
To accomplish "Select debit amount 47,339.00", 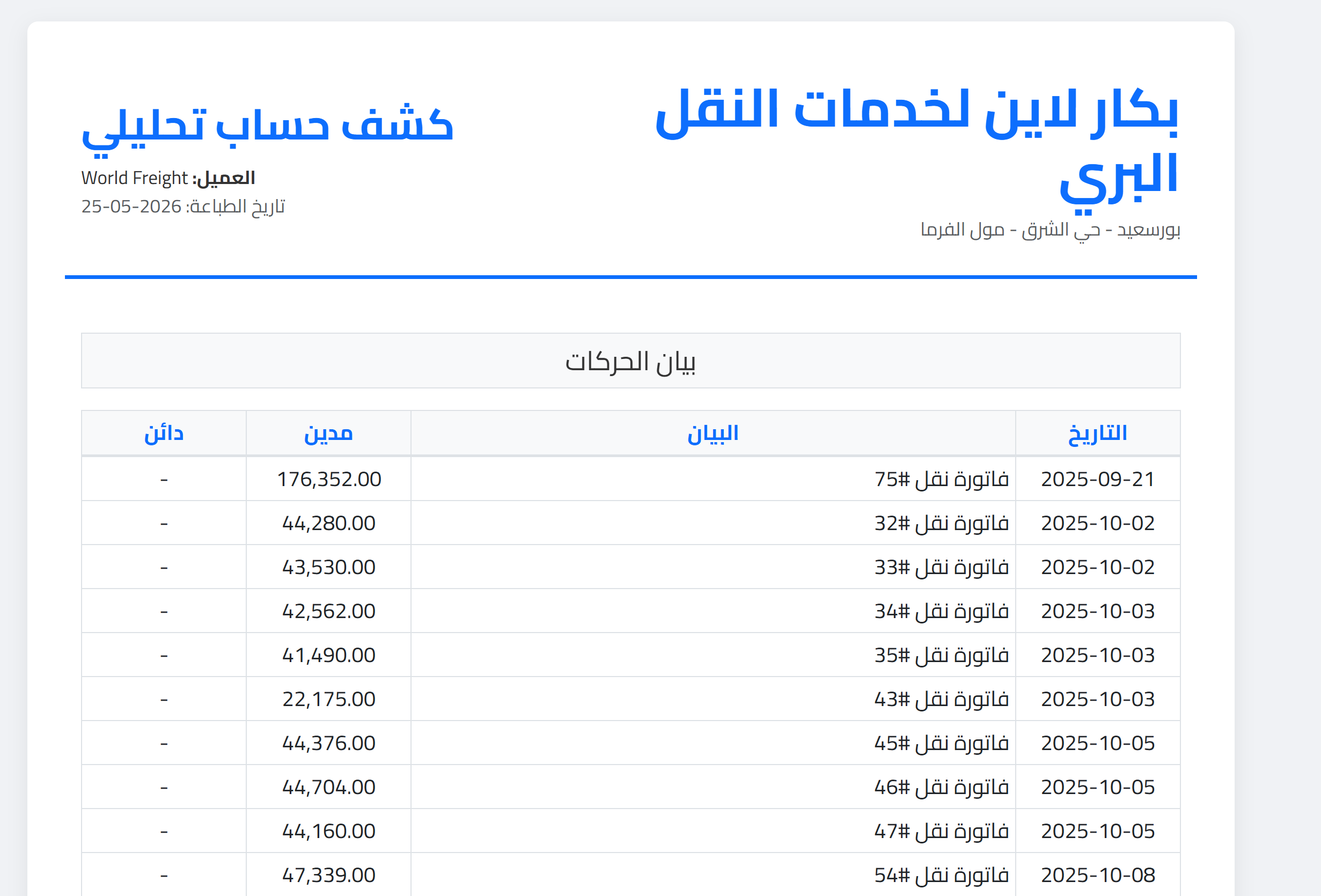I will (329, 876).
